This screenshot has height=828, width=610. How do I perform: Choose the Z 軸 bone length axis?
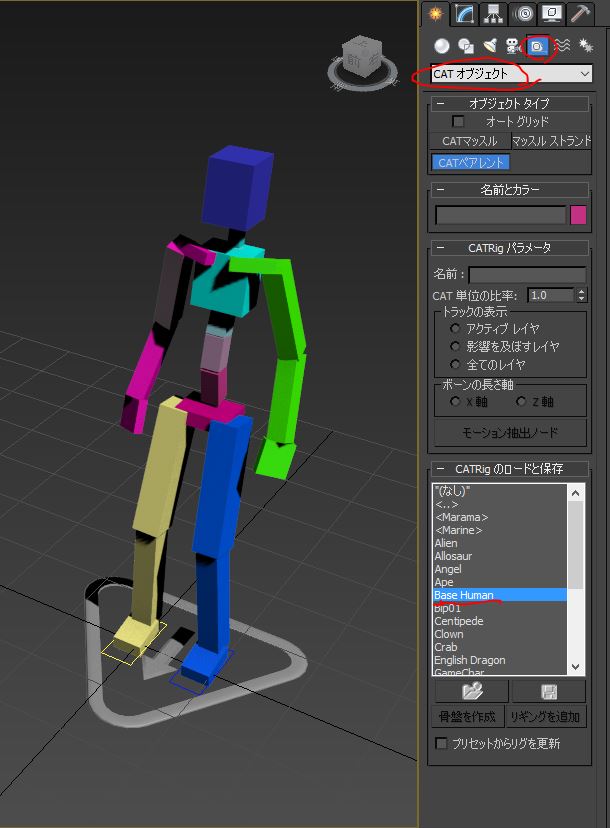click(521, 401)
